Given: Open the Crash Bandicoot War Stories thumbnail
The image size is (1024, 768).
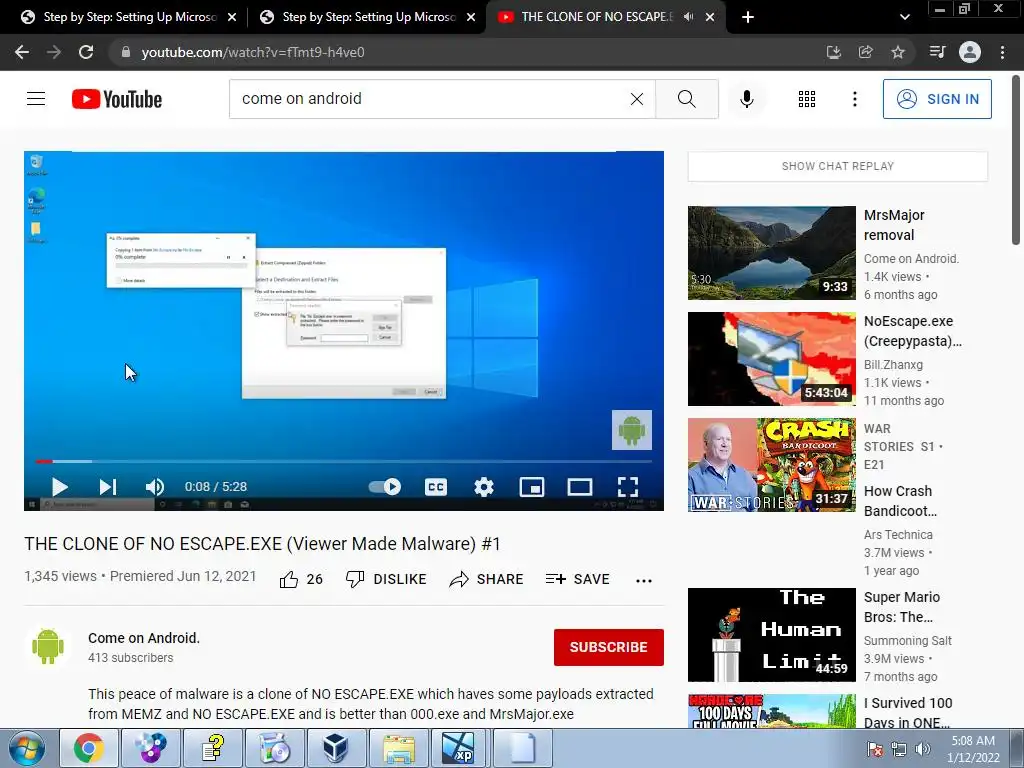Looking at the screenshot, I should pos(771,465).
